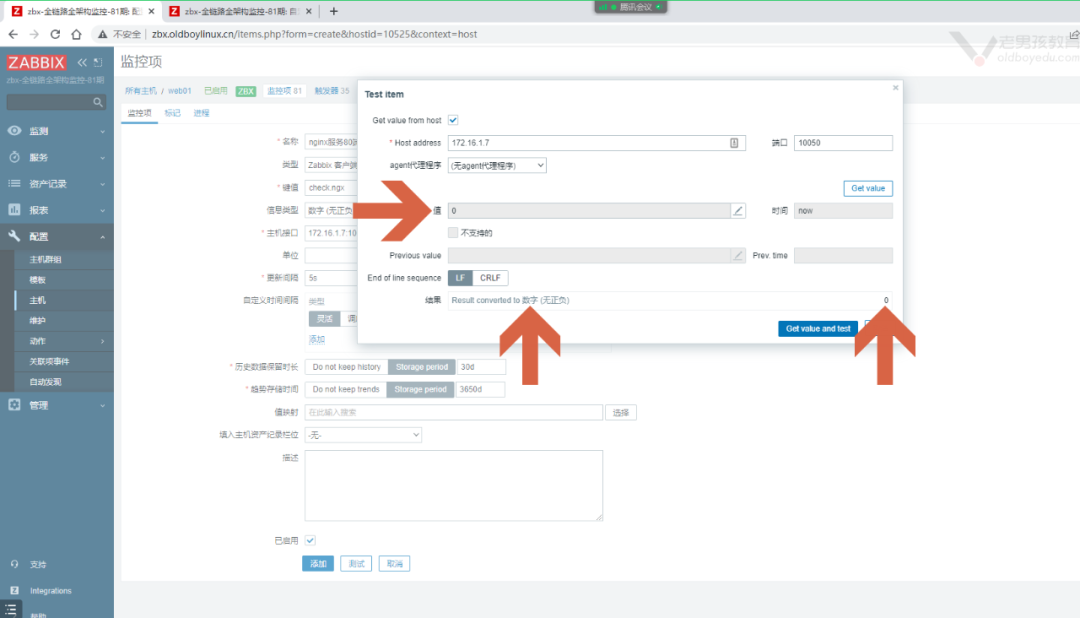Screen dimensions: 1080x618
Task: Close the second Zabbix browser tab
Action: (309, 11)
